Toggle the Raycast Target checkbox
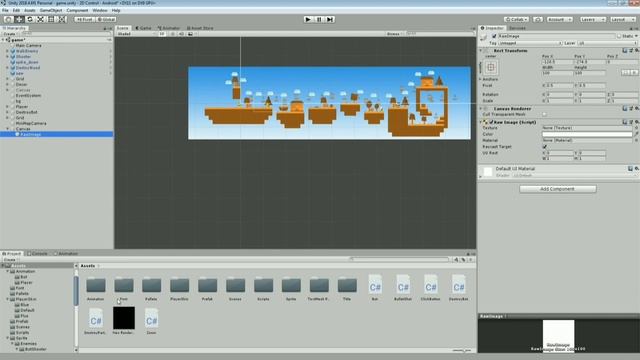Image resolution: width=640 pixels, height=360 pixels. [x=544, y=147]
